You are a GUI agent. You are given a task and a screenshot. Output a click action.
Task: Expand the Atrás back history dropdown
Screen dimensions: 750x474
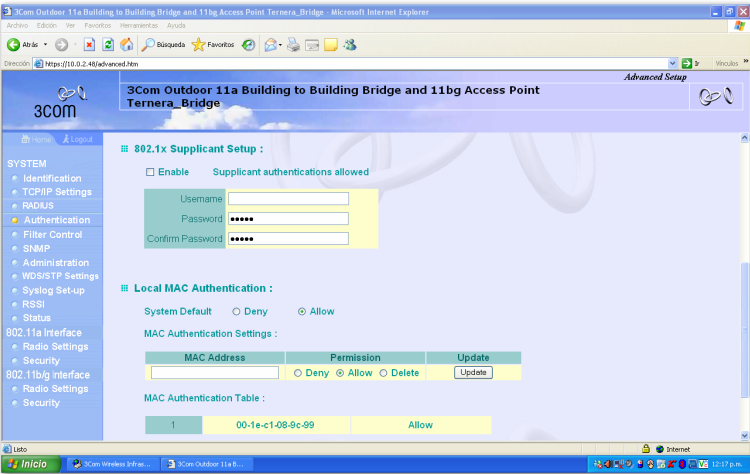pos(46,44)
